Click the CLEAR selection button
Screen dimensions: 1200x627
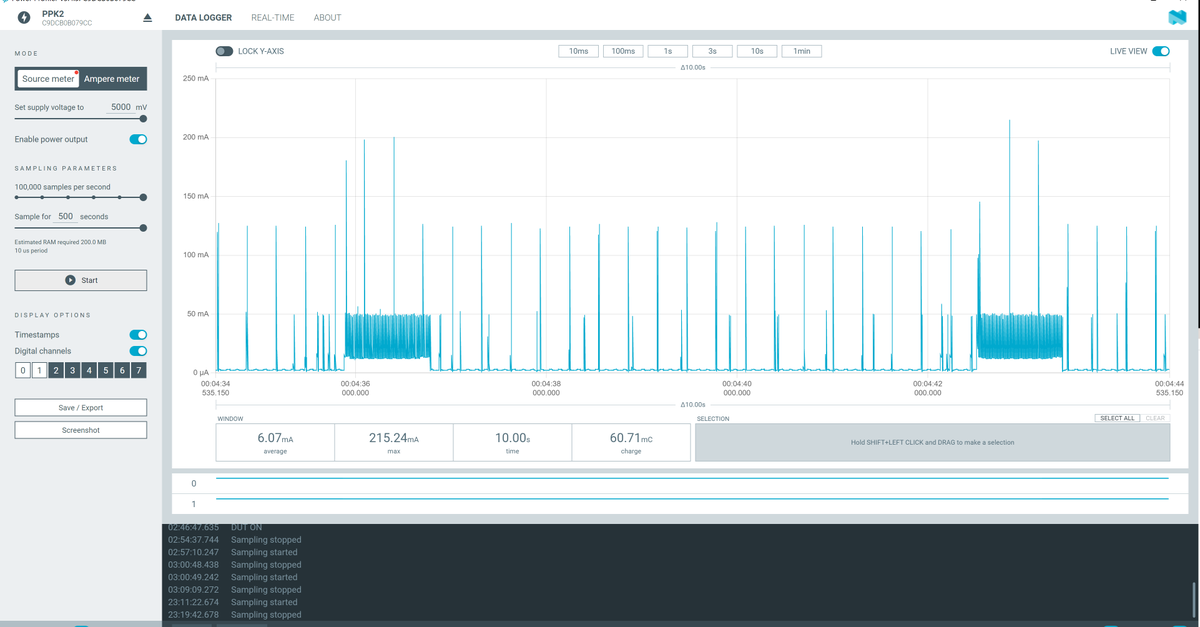tap(1155, 418)
